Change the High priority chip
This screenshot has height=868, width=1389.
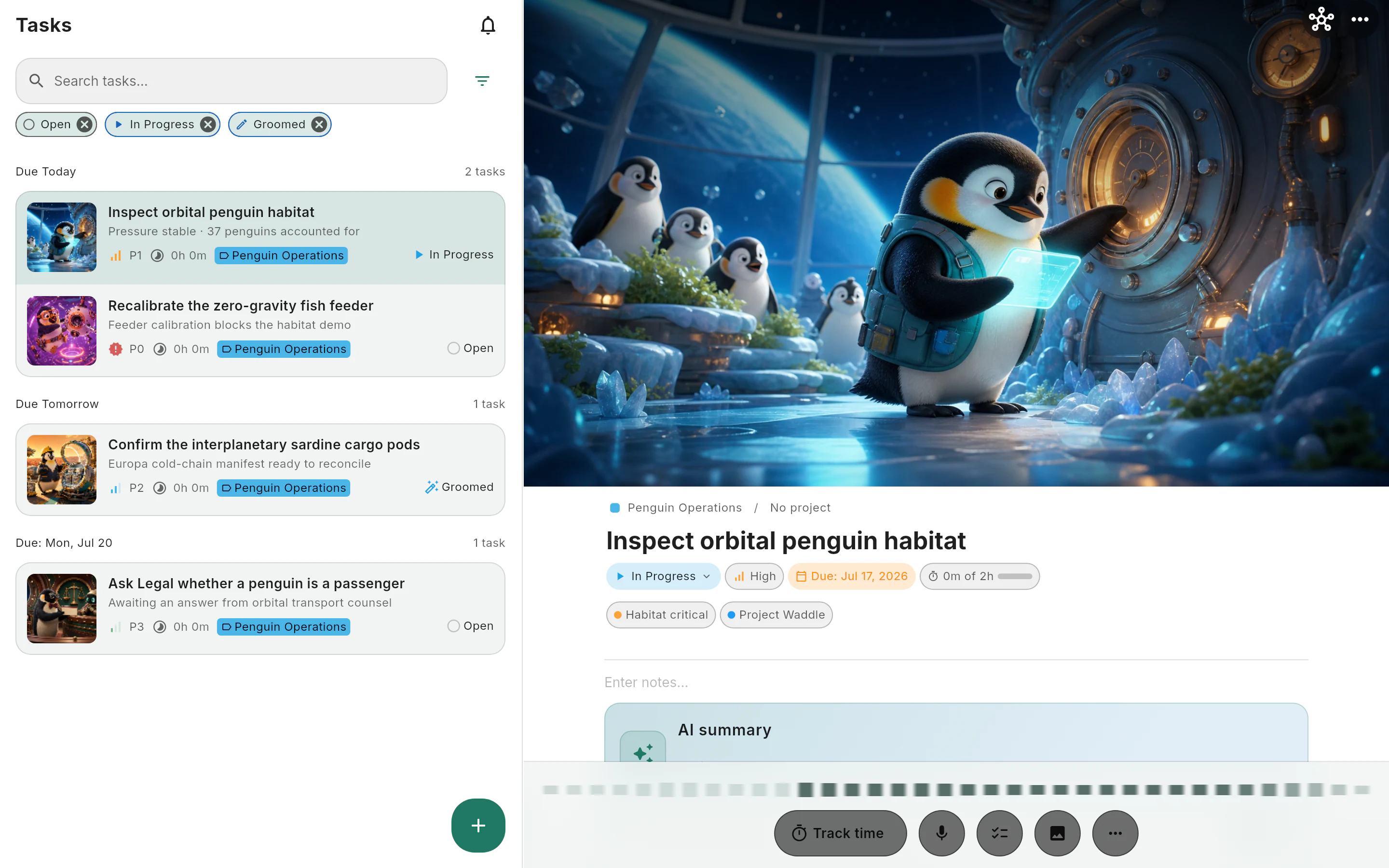[754, 576]
